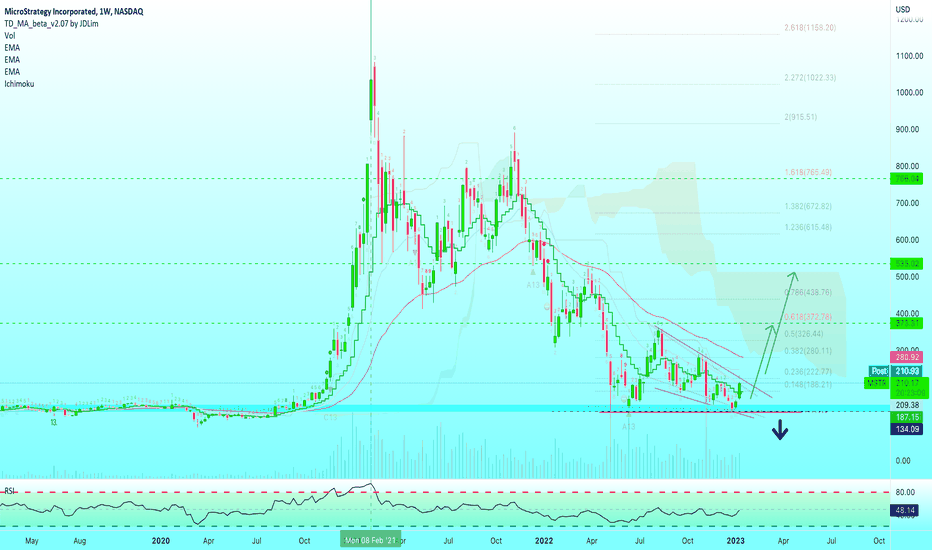Click the 0.5(326.44) Fibonacci level label
Viewport: 932px width, 550px height.
pos(804,334)
